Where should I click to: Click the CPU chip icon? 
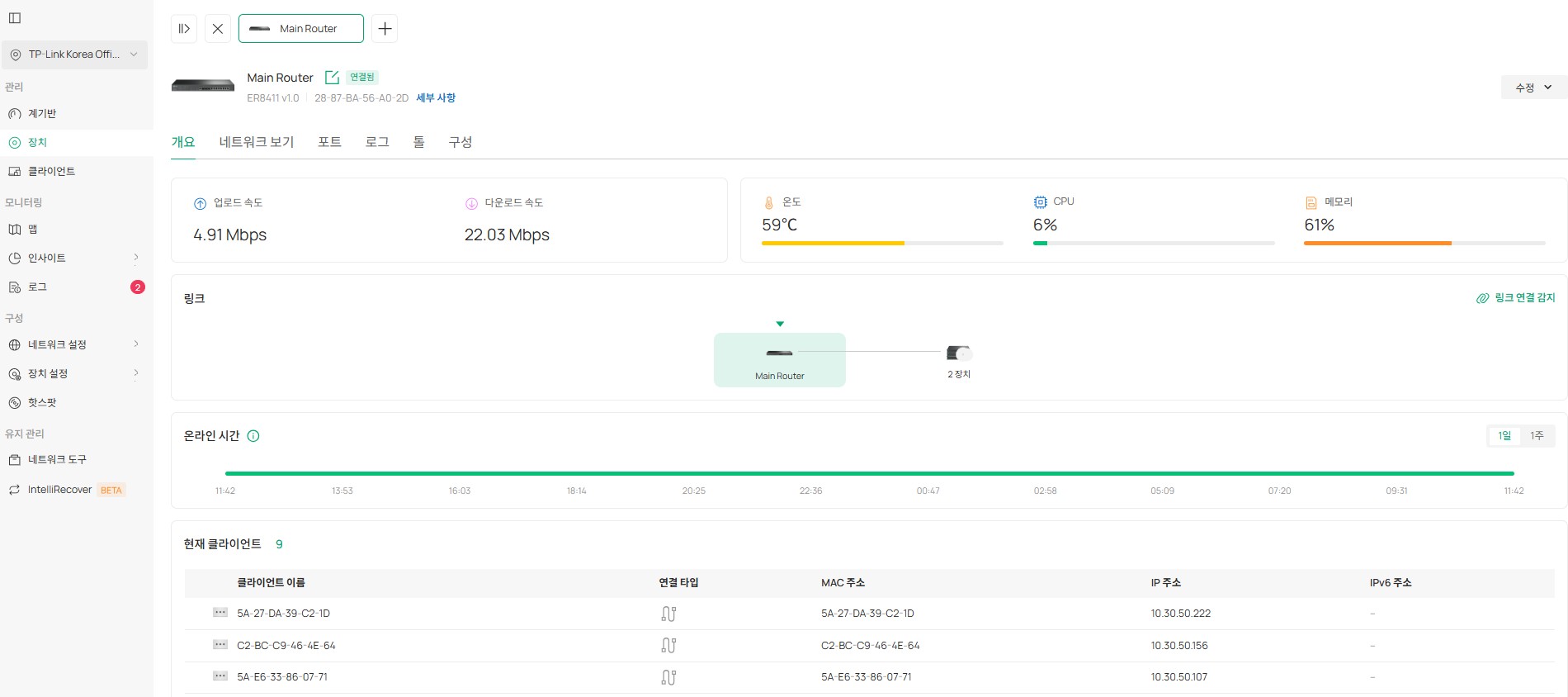pos(1040,202)
